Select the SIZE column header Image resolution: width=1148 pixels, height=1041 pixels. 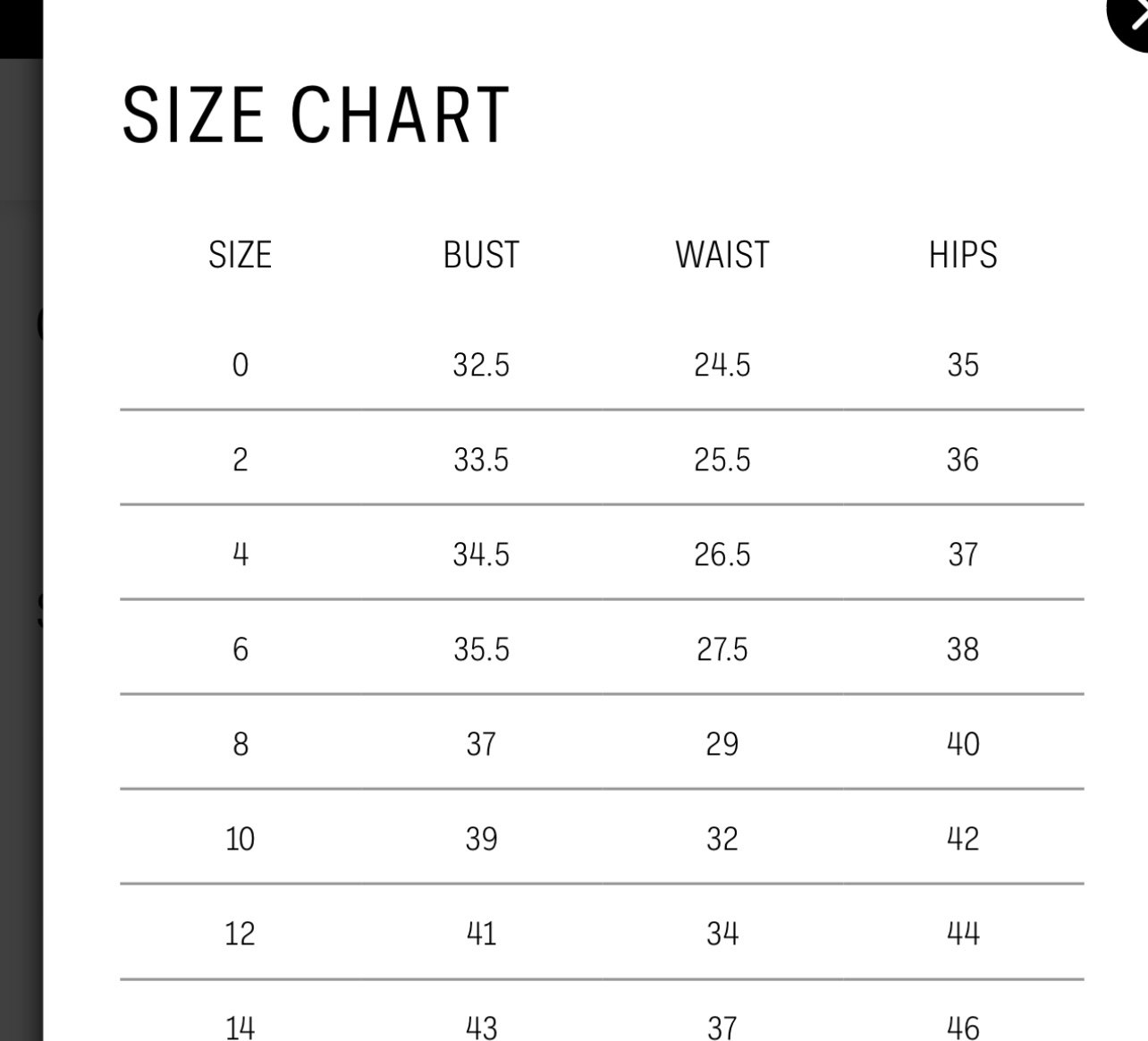(240, 255)
